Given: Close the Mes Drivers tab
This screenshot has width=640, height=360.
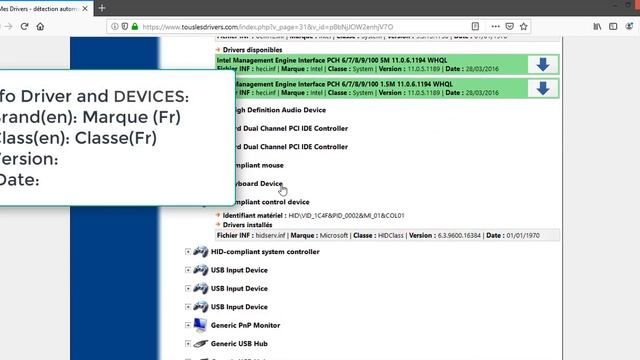Looking at the screenshot, I should (85, 8).
